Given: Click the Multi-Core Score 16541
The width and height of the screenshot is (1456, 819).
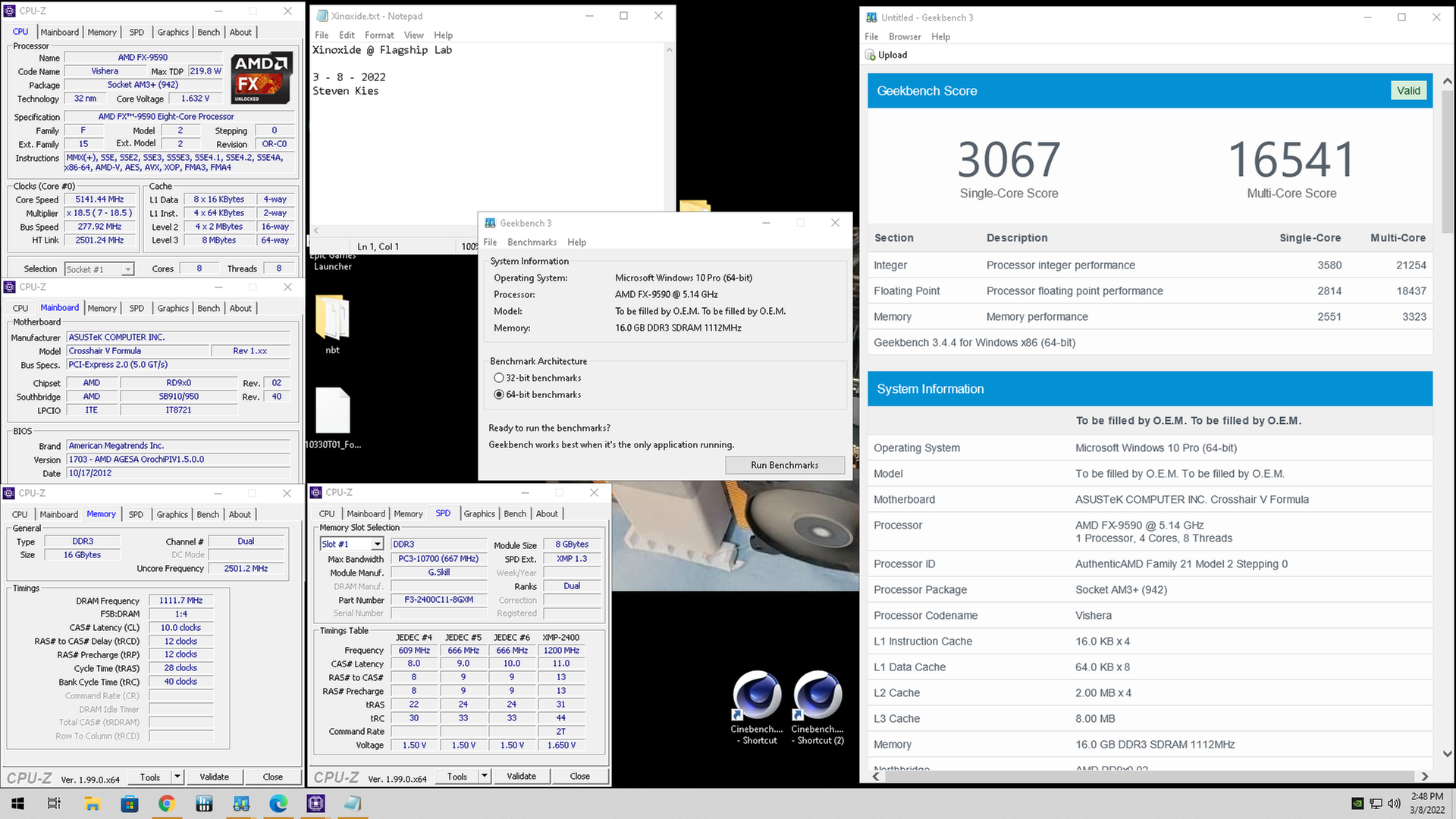Looking at the screenshot, I should (1291, 159).
